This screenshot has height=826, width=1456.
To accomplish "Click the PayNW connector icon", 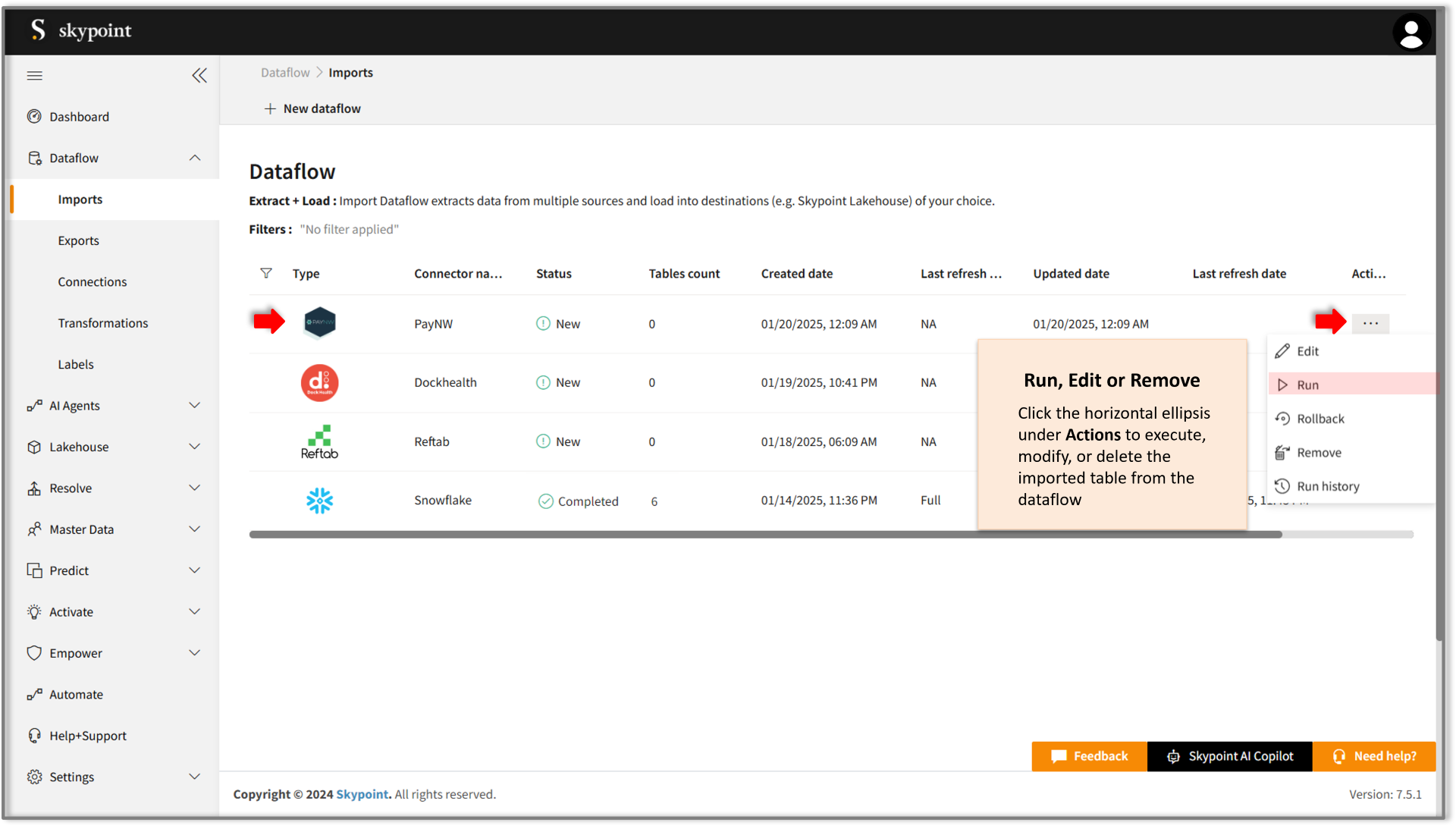I will coord(319,322).
